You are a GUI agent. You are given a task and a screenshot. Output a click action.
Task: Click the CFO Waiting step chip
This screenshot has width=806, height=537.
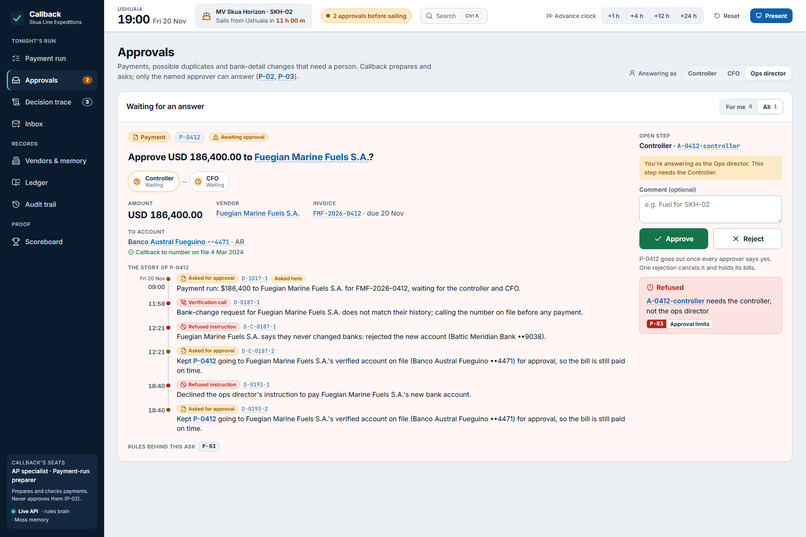click(x=209, y=181)
